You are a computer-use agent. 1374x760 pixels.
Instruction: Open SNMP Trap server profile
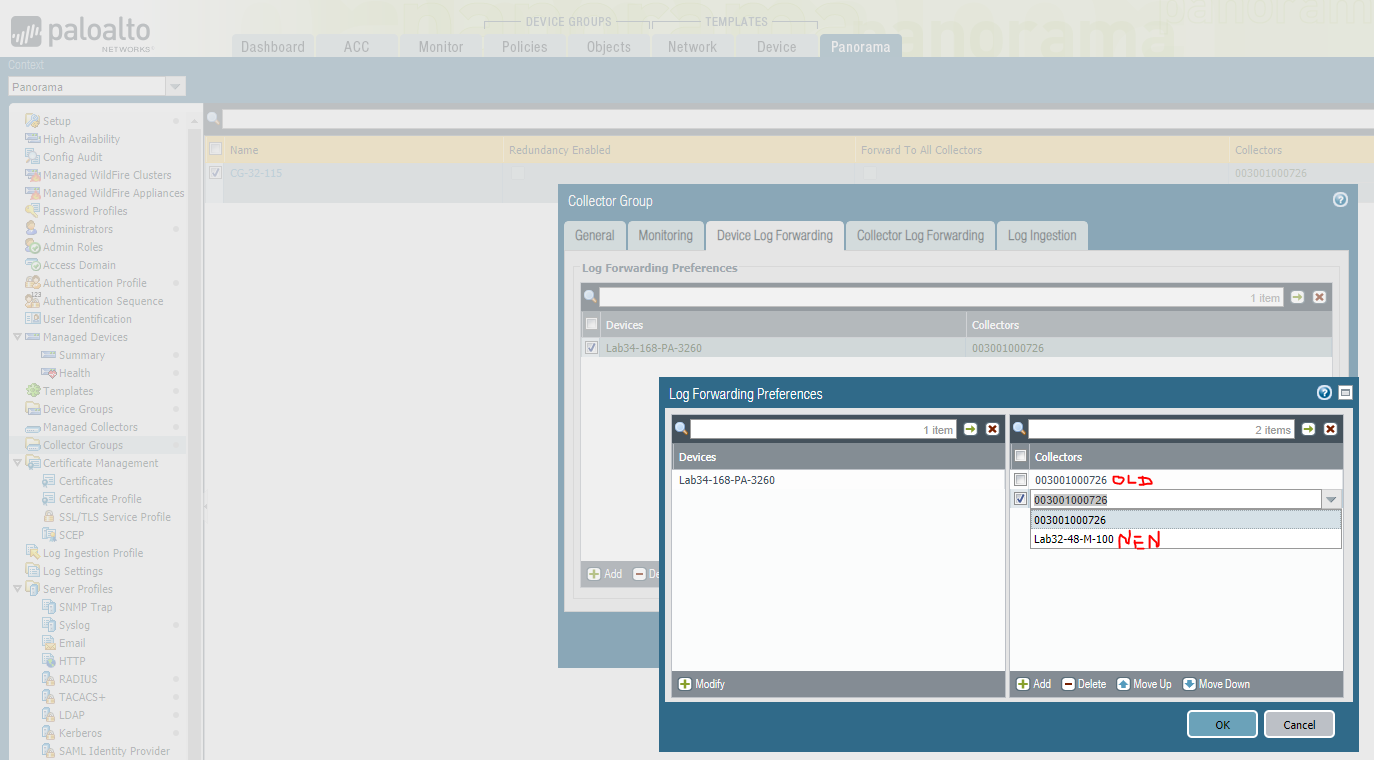coord(85,607)
